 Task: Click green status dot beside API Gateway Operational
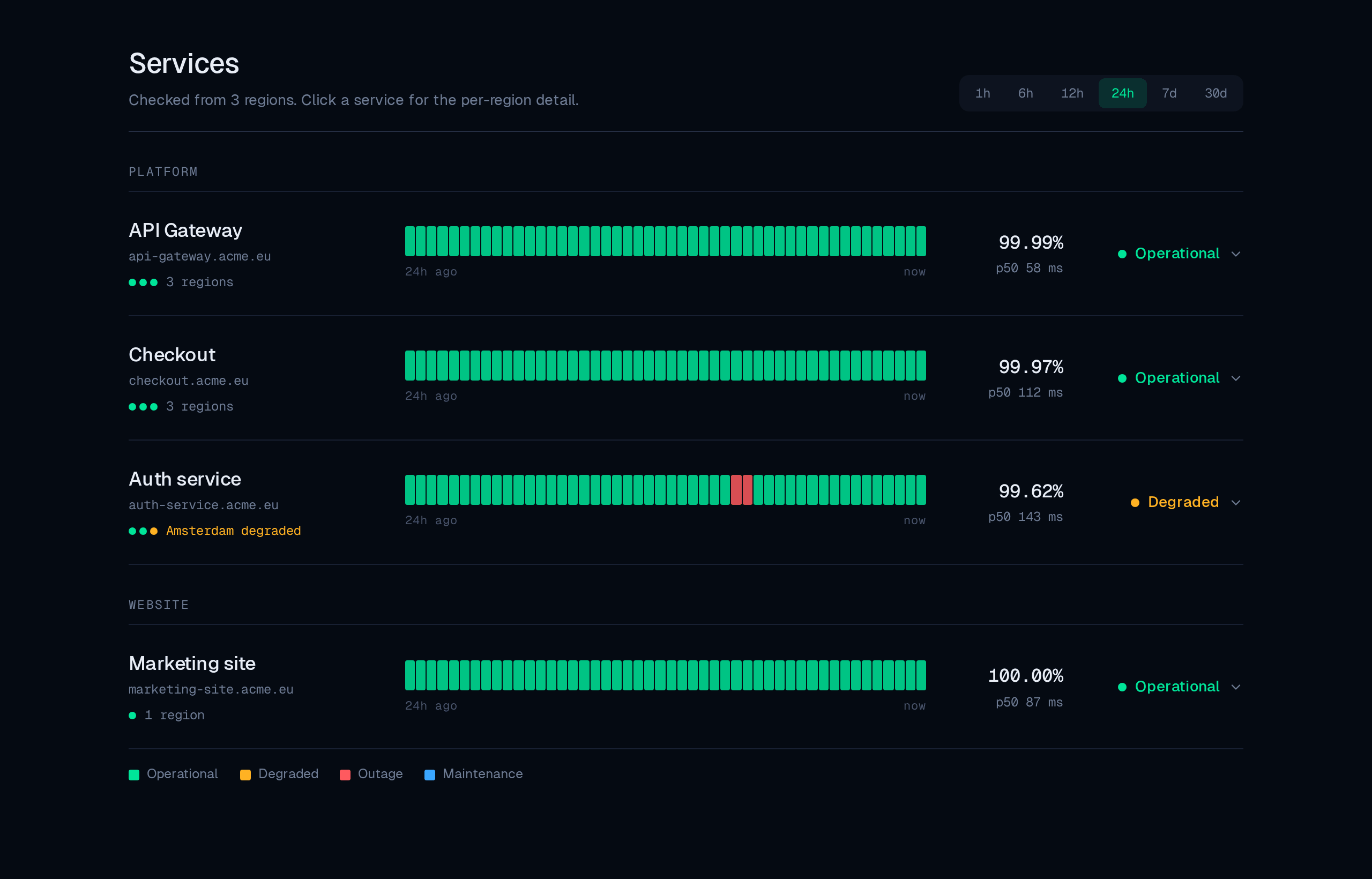tap(1122, 254)
